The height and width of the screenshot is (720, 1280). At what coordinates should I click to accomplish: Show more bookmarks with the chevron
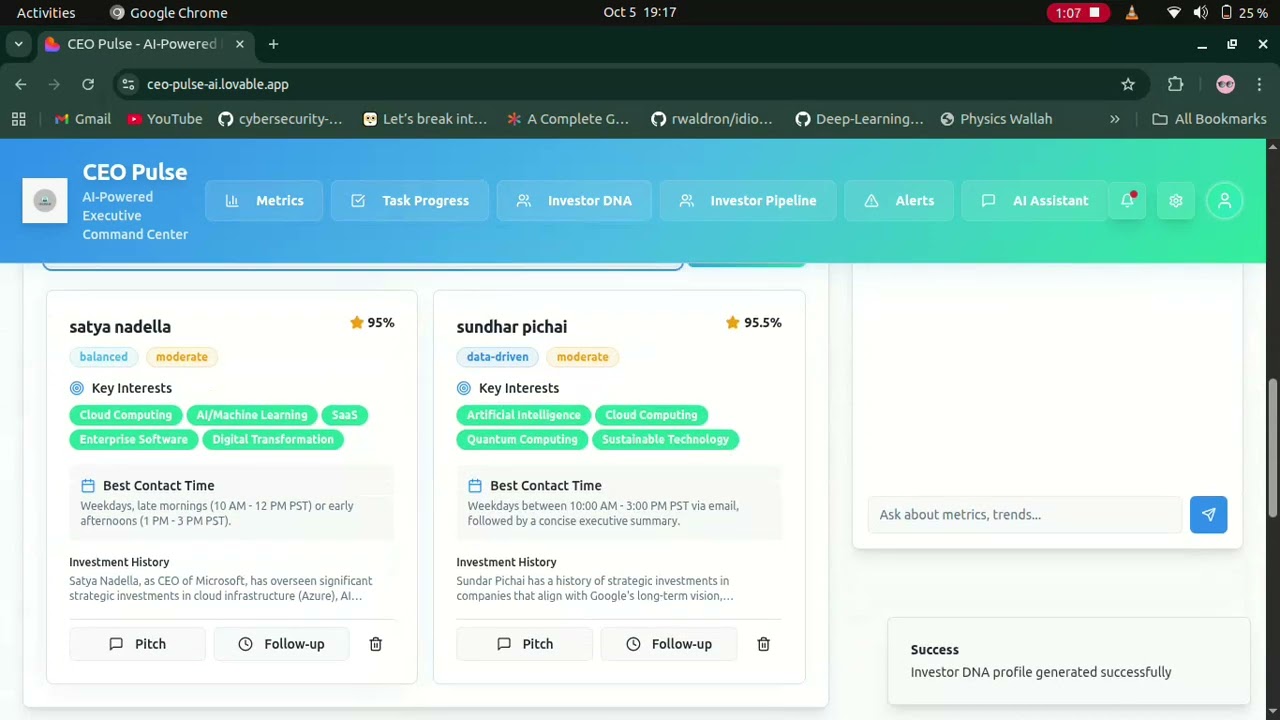tap(1115, 119)
